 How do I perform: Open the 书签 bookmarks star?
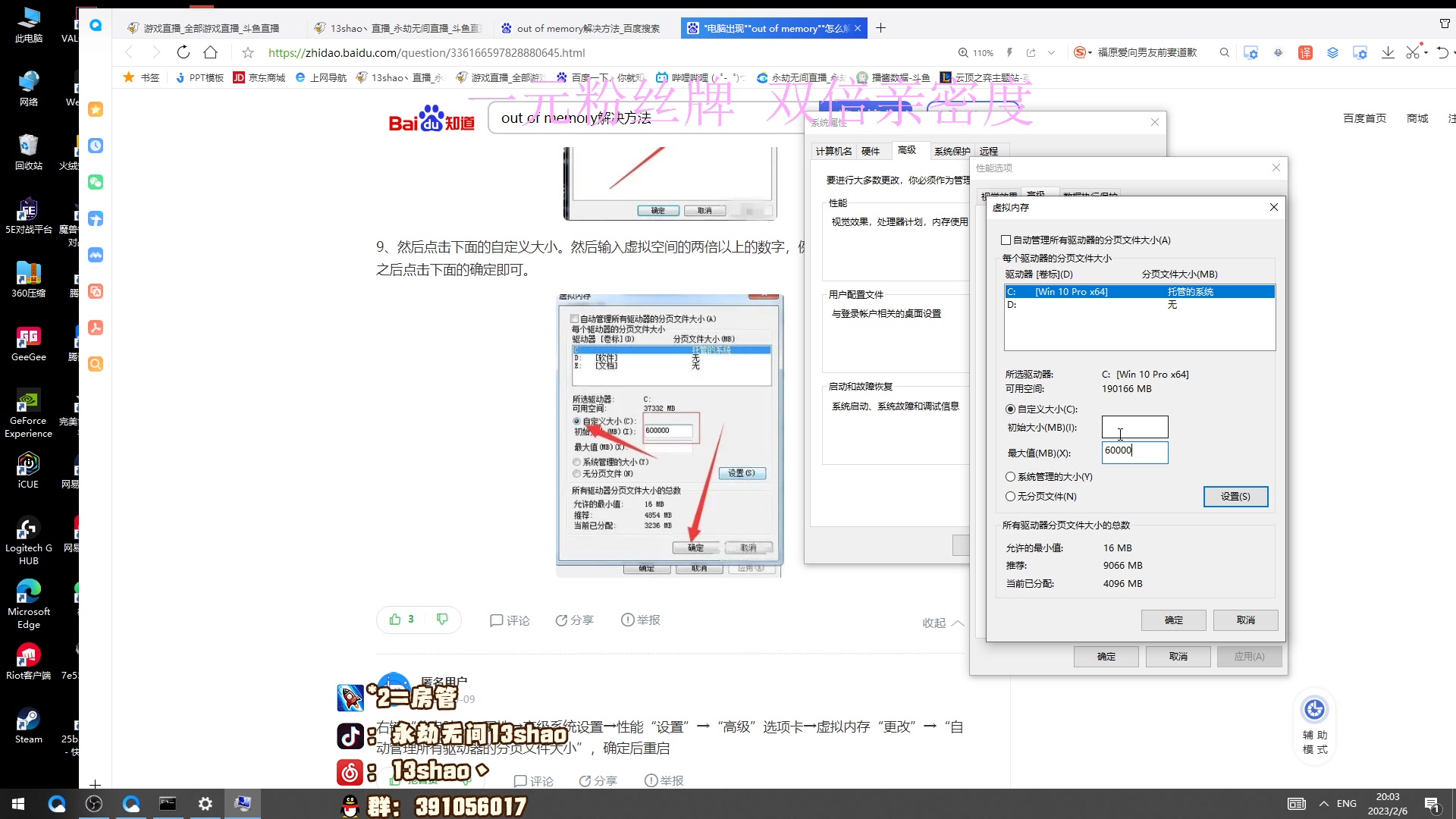click(141, 77)
